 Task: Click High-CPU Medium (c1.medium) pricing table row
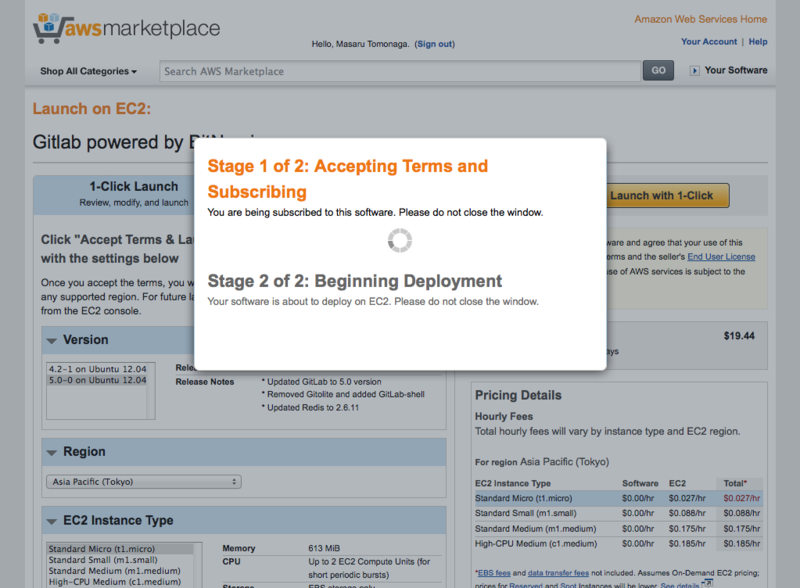click(x=618, y=544)
